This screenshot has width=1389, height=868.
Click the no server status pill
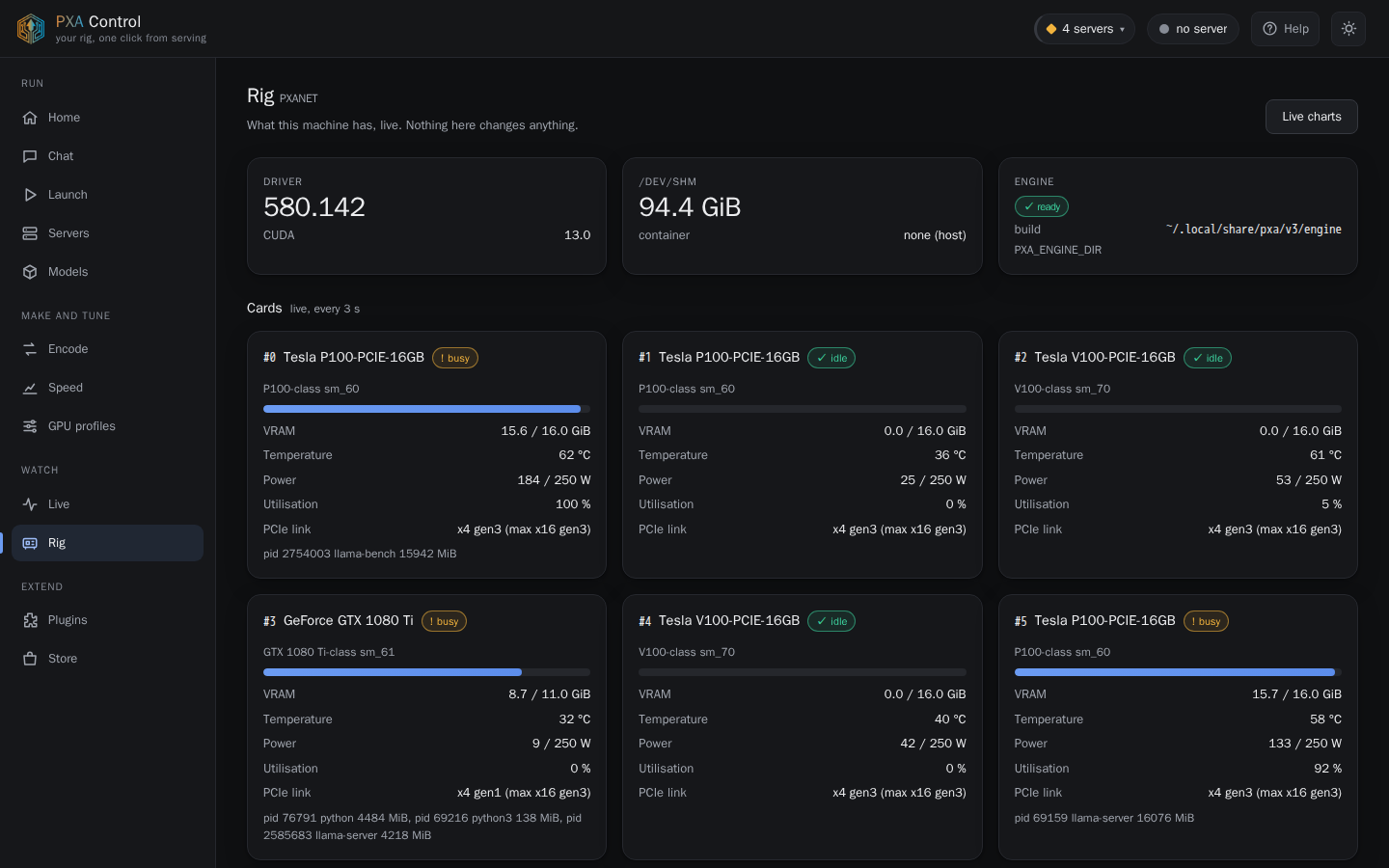(x=1193, y=29)
